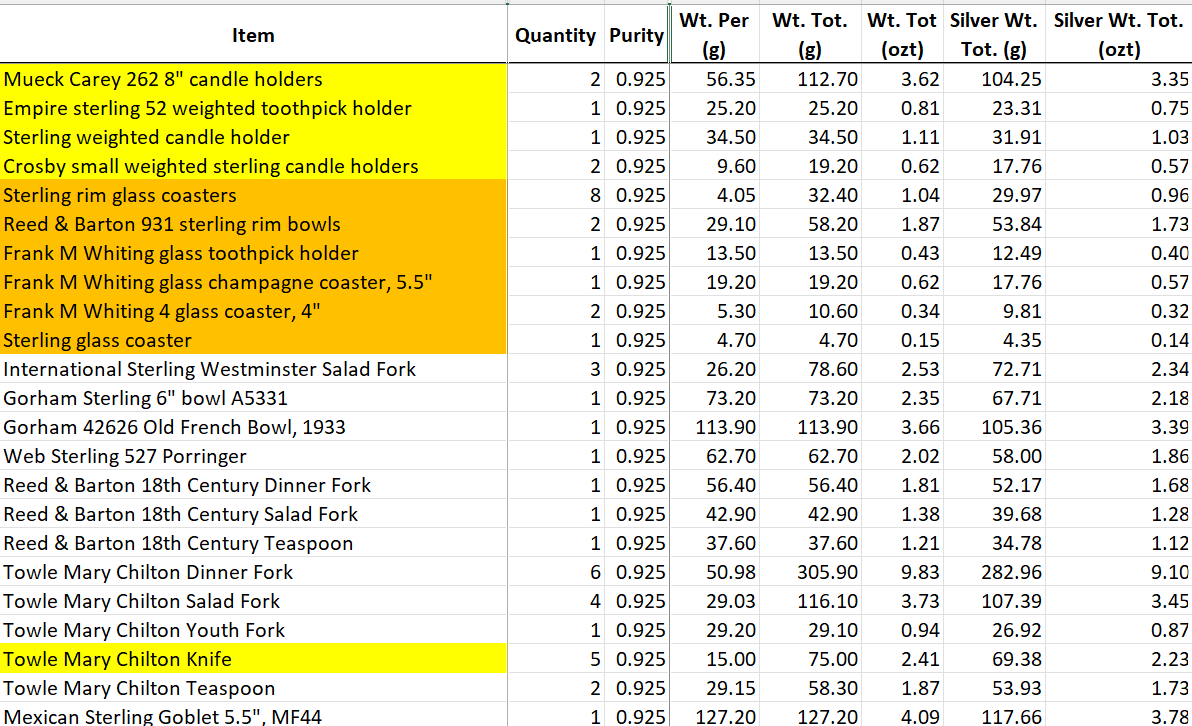This screenshot has height=726, width=1192.
Task: Select Reed & Barton 931 rim bowls cell
Action: 253,224
